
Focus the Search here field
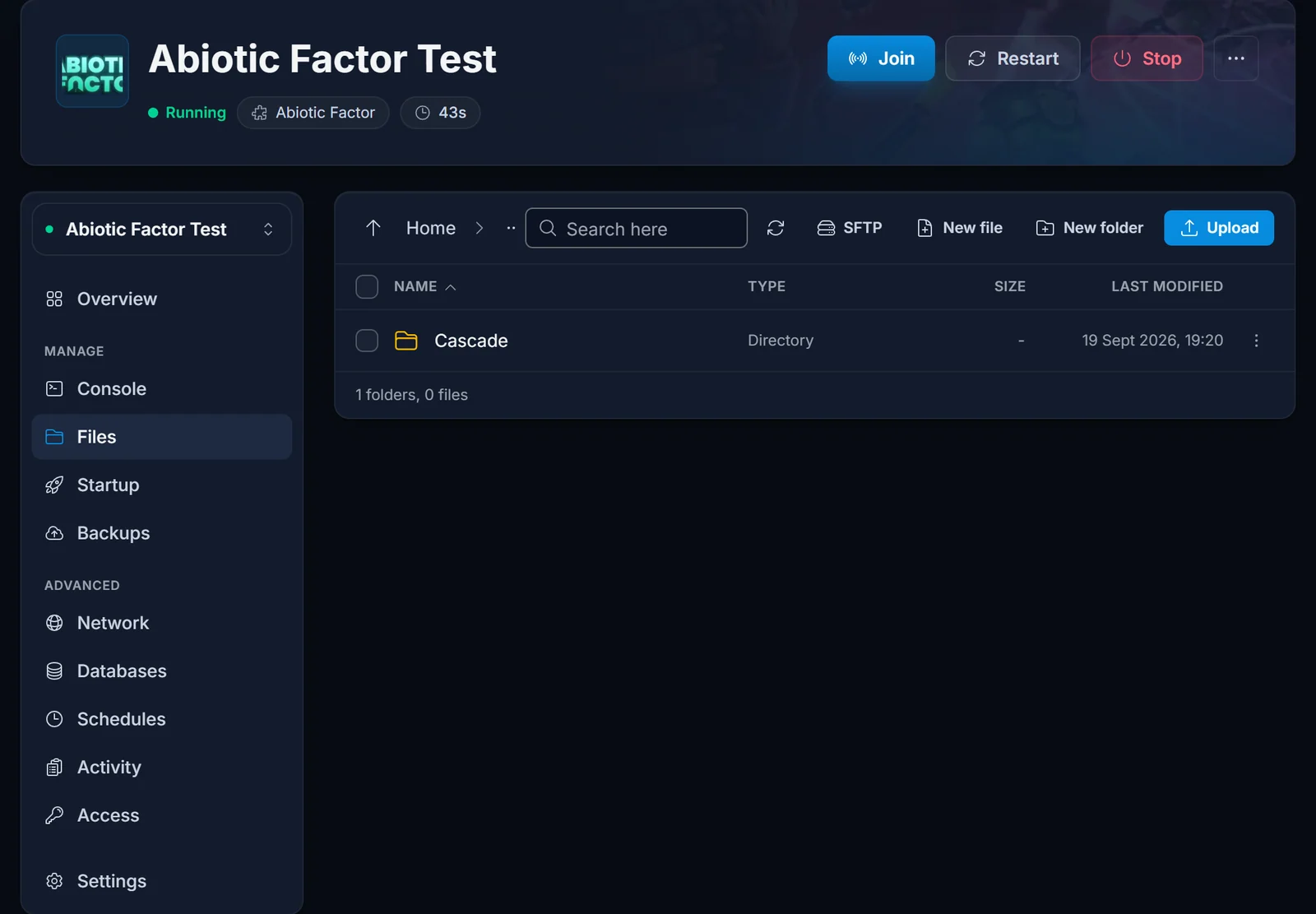[637, 228]
